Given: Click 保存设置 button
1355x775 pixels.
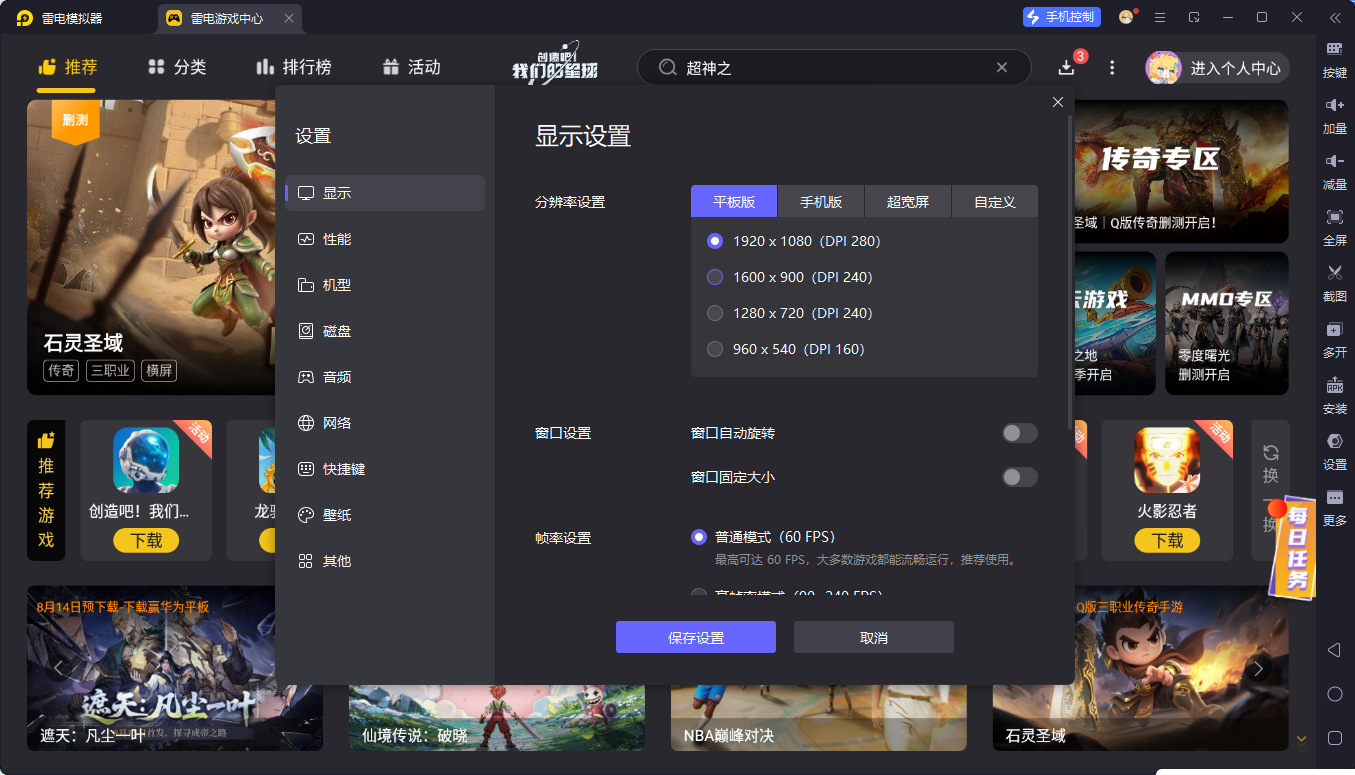Looking at the screenshot, I should [x=696, y=637].
